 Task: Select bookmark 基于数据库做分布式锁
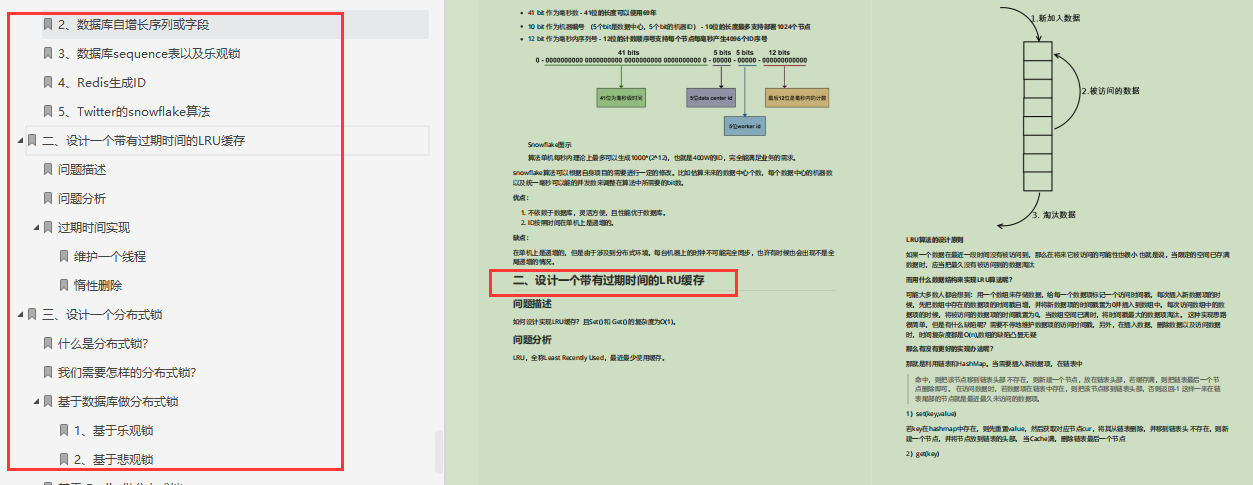[118, 401]
